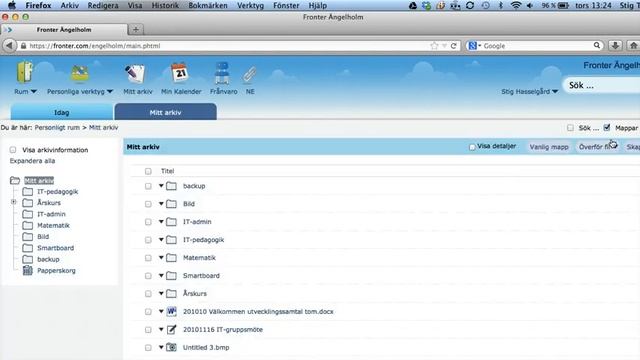Click the browser URL address bar
This screenshot has width=640, height=360.
click(229, 46)
